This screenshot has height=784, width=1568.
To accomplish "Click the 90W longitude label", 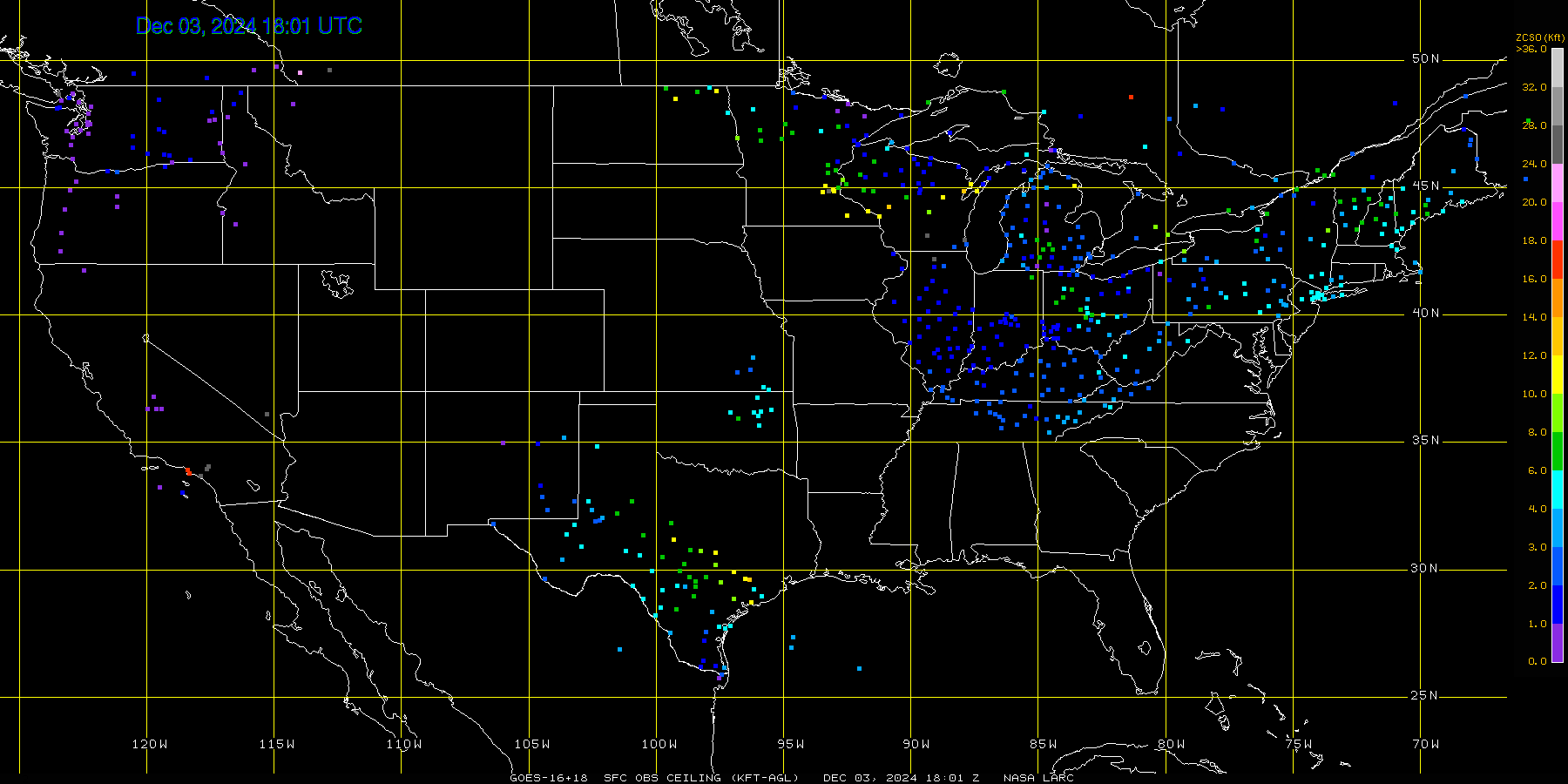I will [916, 744].
